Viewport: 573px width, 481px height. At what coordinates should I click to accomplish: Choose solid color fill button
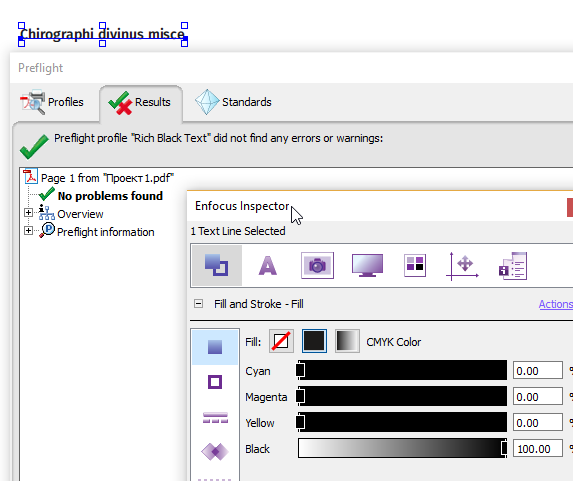click(314, 341)
